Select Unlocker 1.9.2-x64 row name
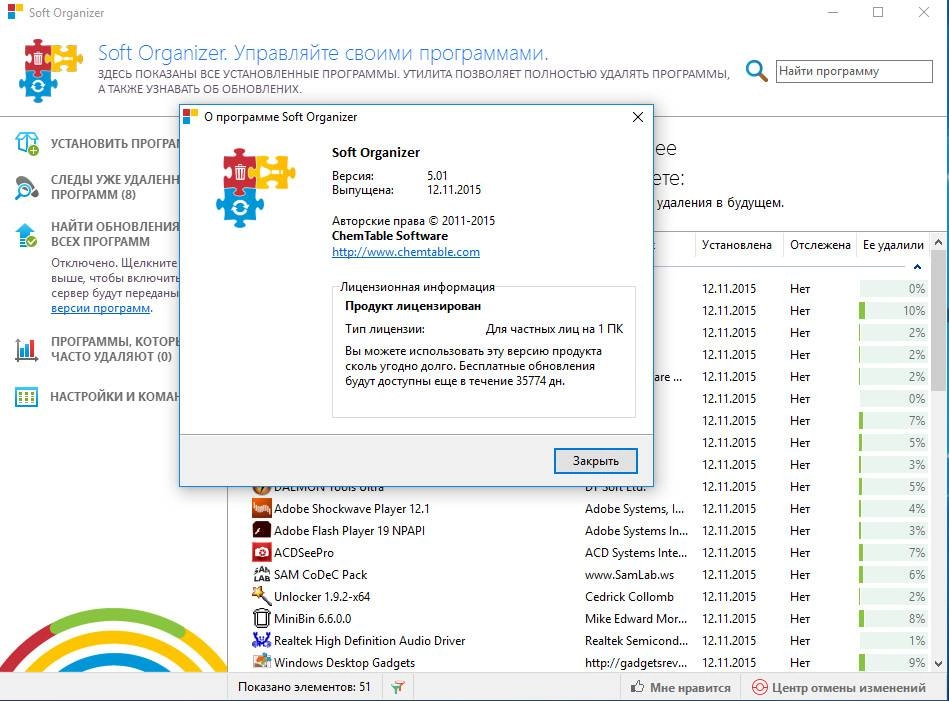Screen dimensions: 949x701 coord(322,597)
